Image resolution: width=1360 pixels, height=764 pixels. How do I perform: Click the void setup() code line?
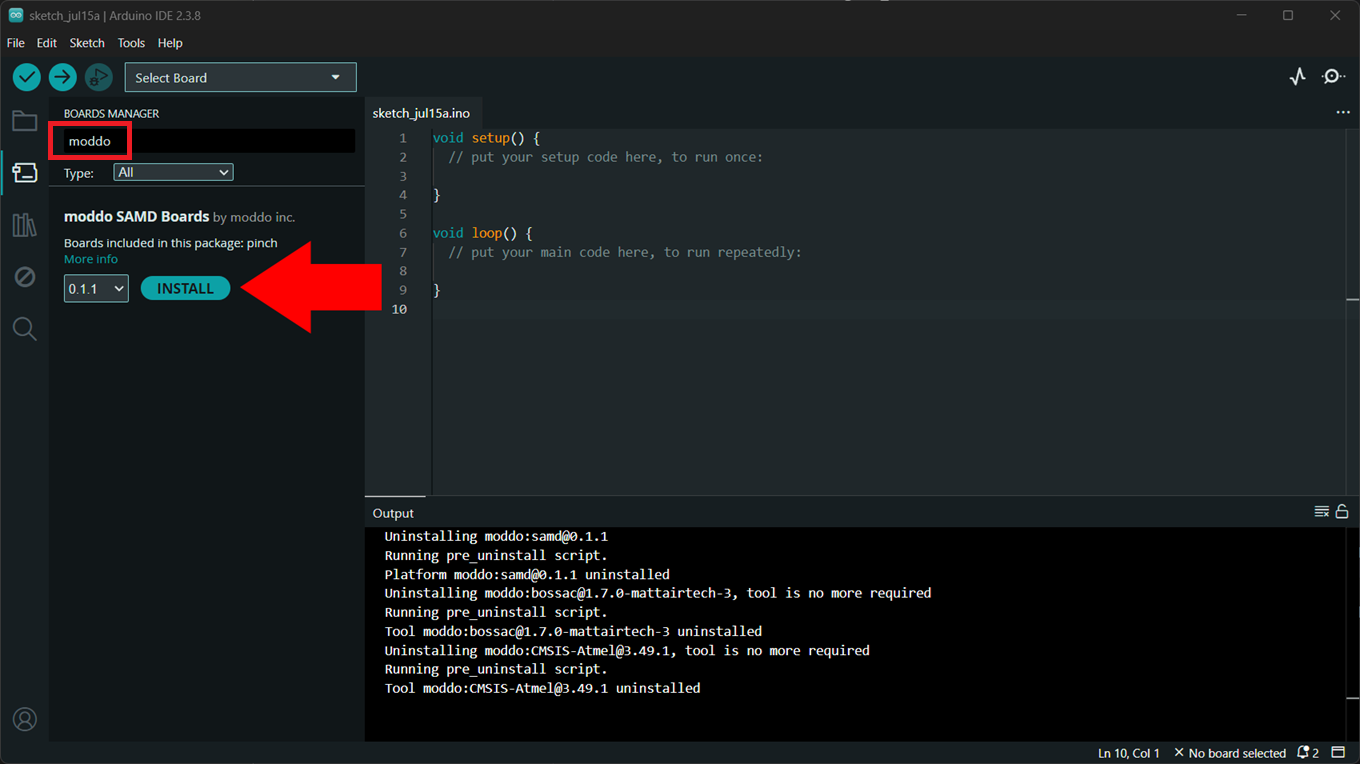(x=486, y=138)
